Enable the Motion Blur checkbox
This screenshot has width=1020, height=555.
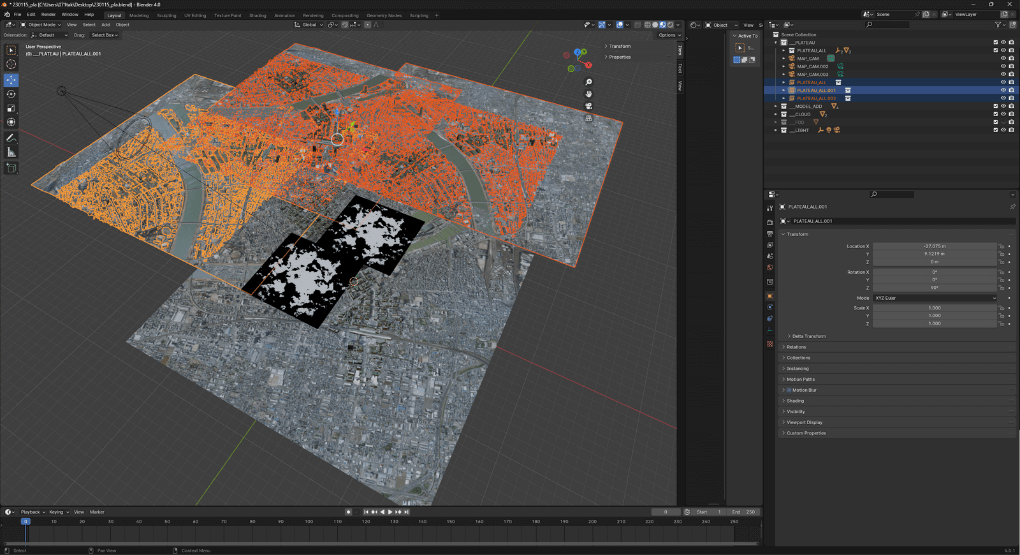pyautogui.click(x=789, y=390)
